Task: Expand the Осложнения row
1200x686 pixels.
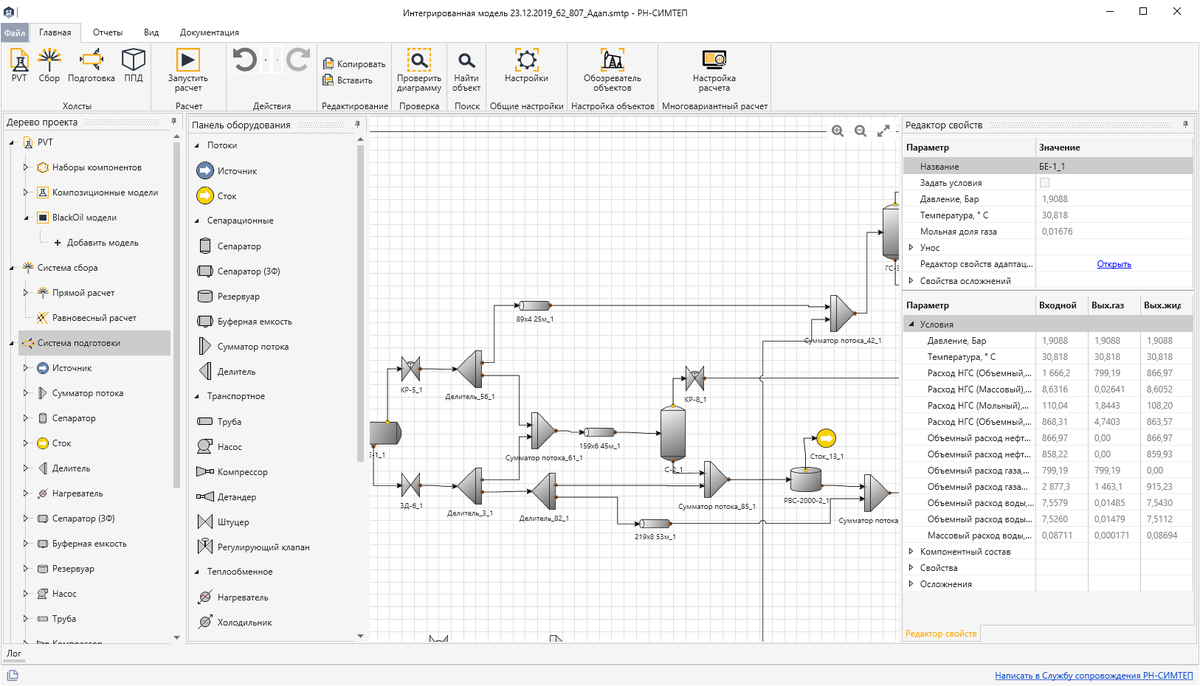Action: pyautogui.click(x=911, y=584)
